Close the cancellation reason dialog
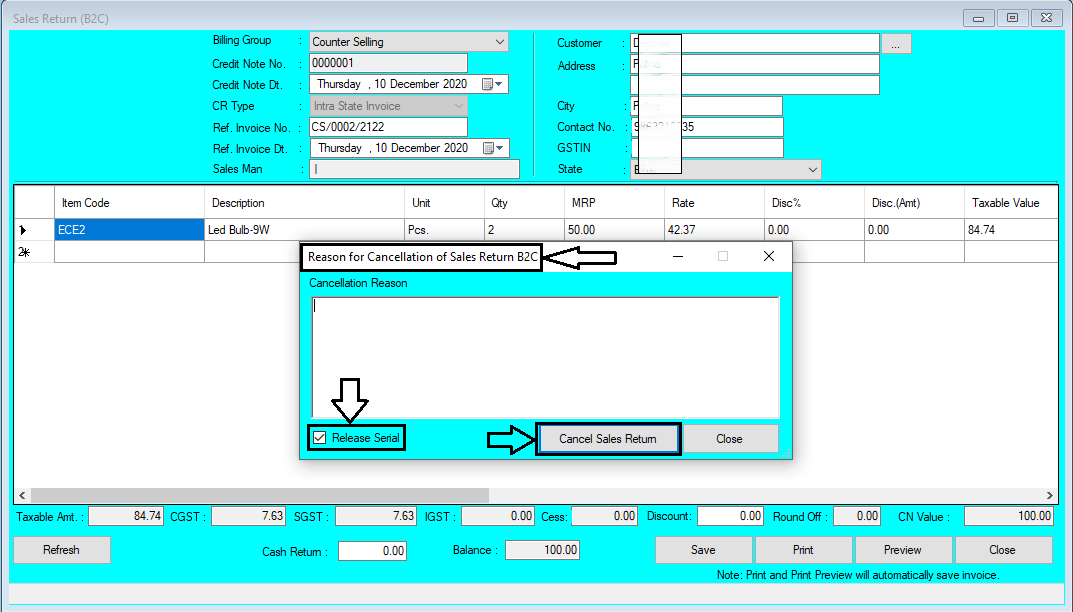 pyautogui.click(x=731, y=438)
